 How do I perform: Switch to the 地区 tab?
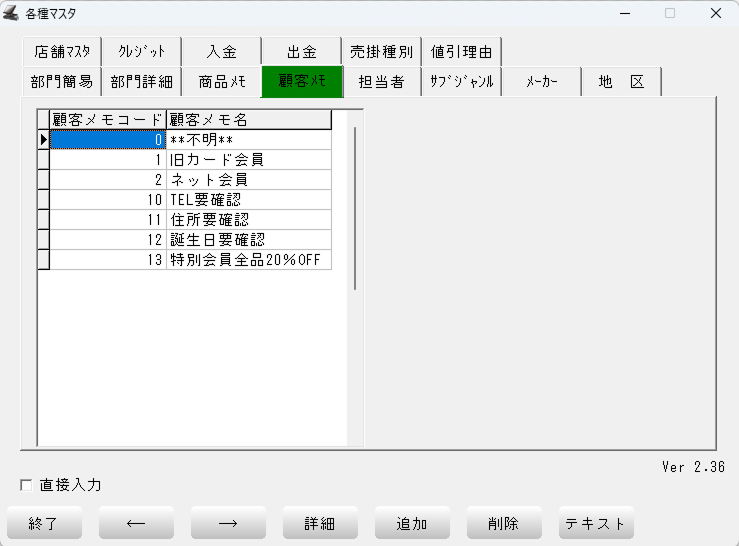point(621,82)
